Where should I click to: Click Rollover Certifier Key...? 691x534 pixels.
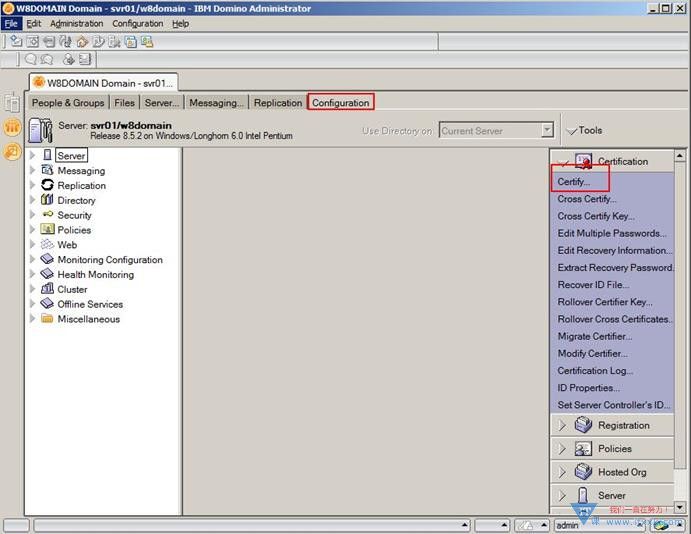click(x=605, y=302)
